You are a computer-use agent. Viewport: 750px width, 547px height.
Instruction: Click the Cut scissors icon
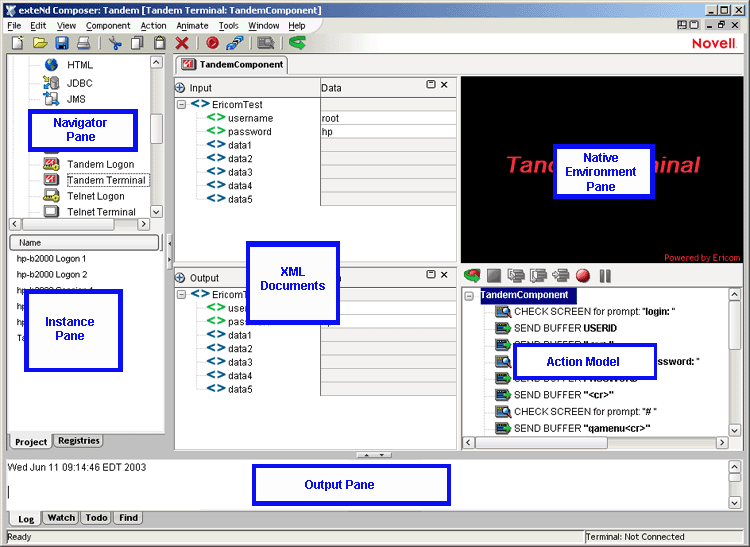(115, 43)
